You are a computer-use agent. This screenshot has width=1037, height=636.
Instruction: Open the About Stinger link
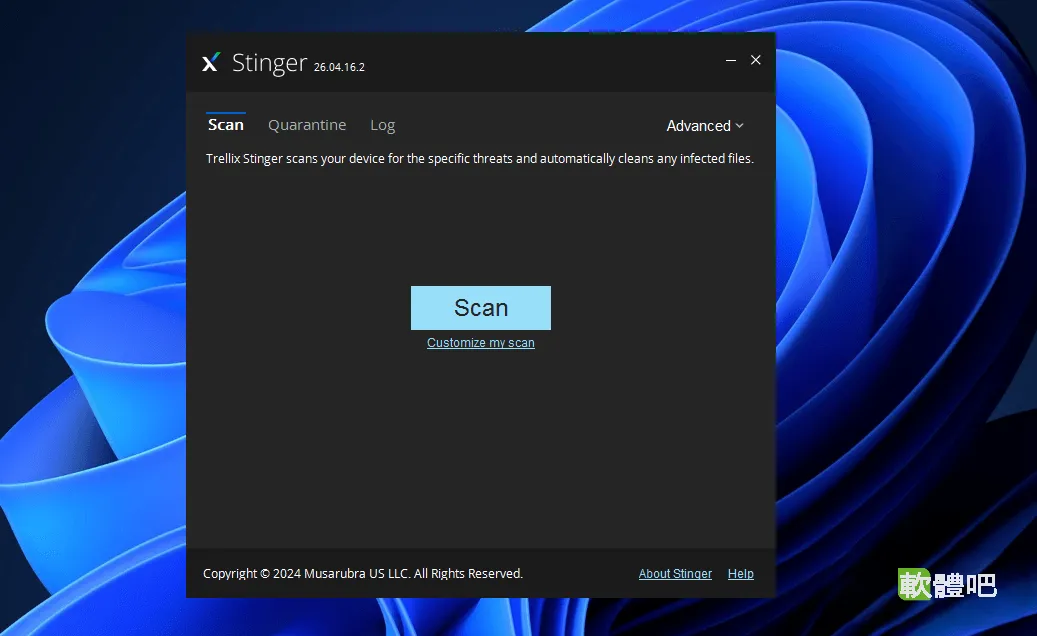(675, 574)
